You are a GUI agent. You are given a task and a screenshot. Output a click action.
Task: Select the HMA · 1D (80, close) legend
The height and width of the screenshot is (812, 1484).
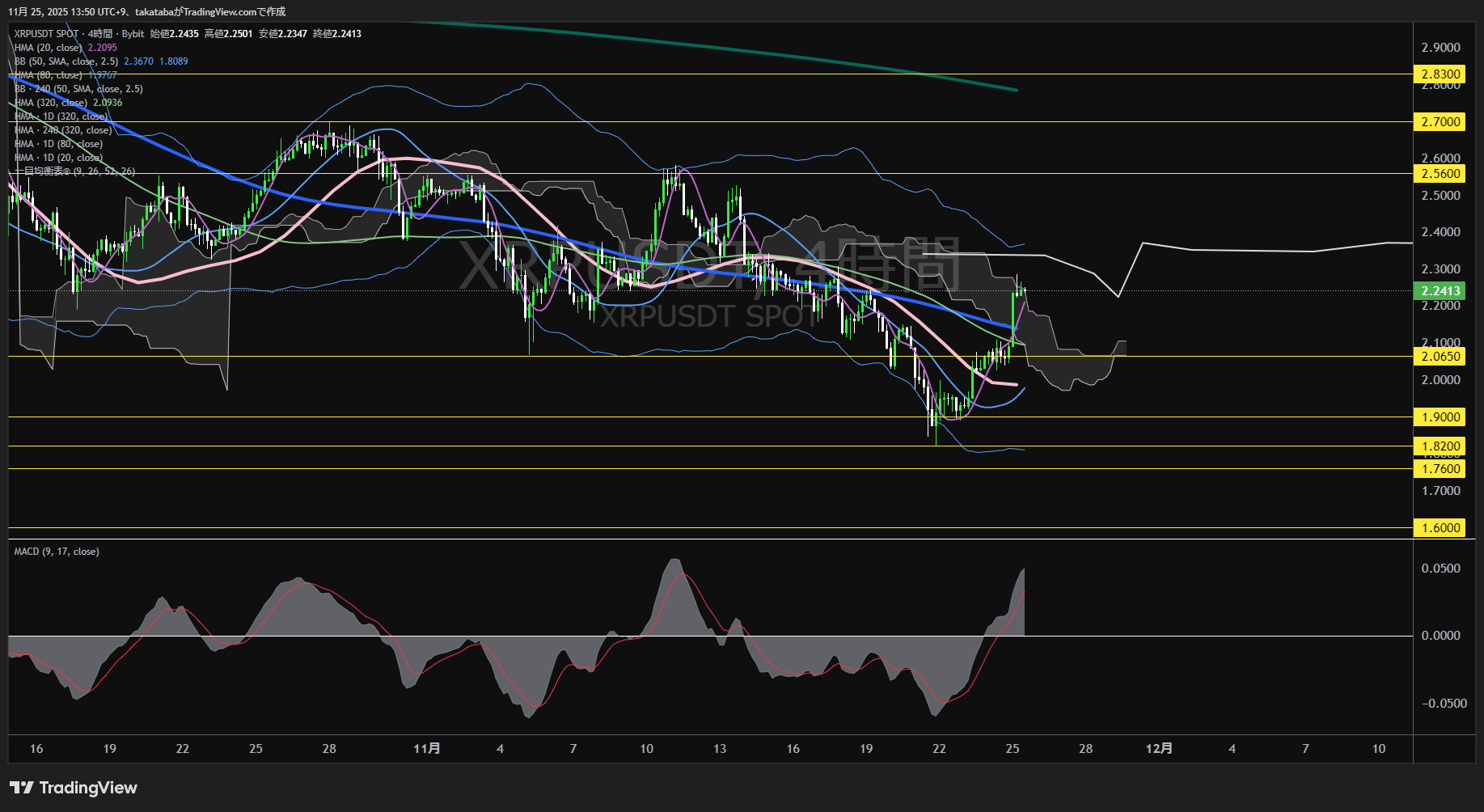(x=58, y=144)
